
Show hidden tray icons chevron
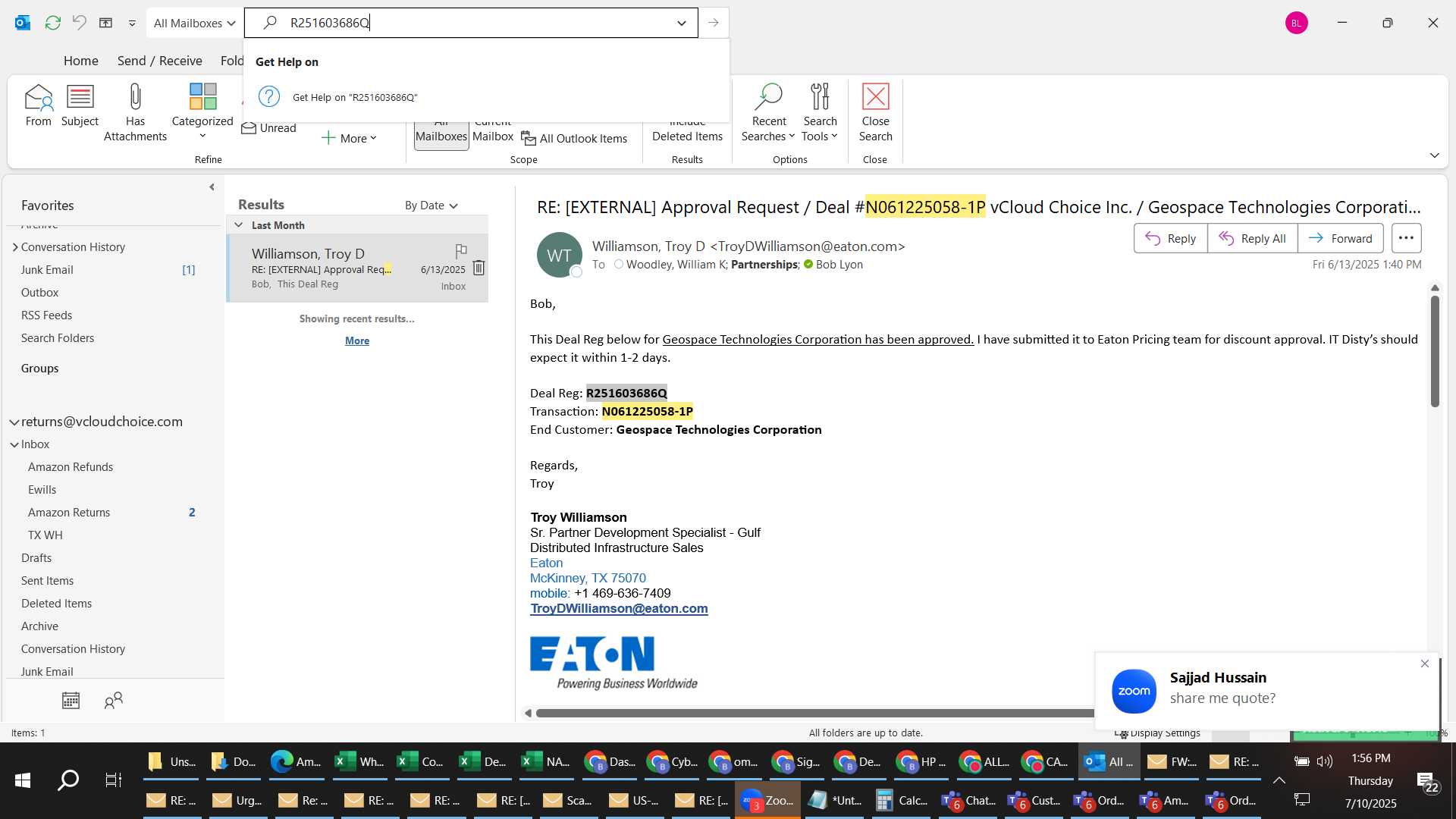1279,780
